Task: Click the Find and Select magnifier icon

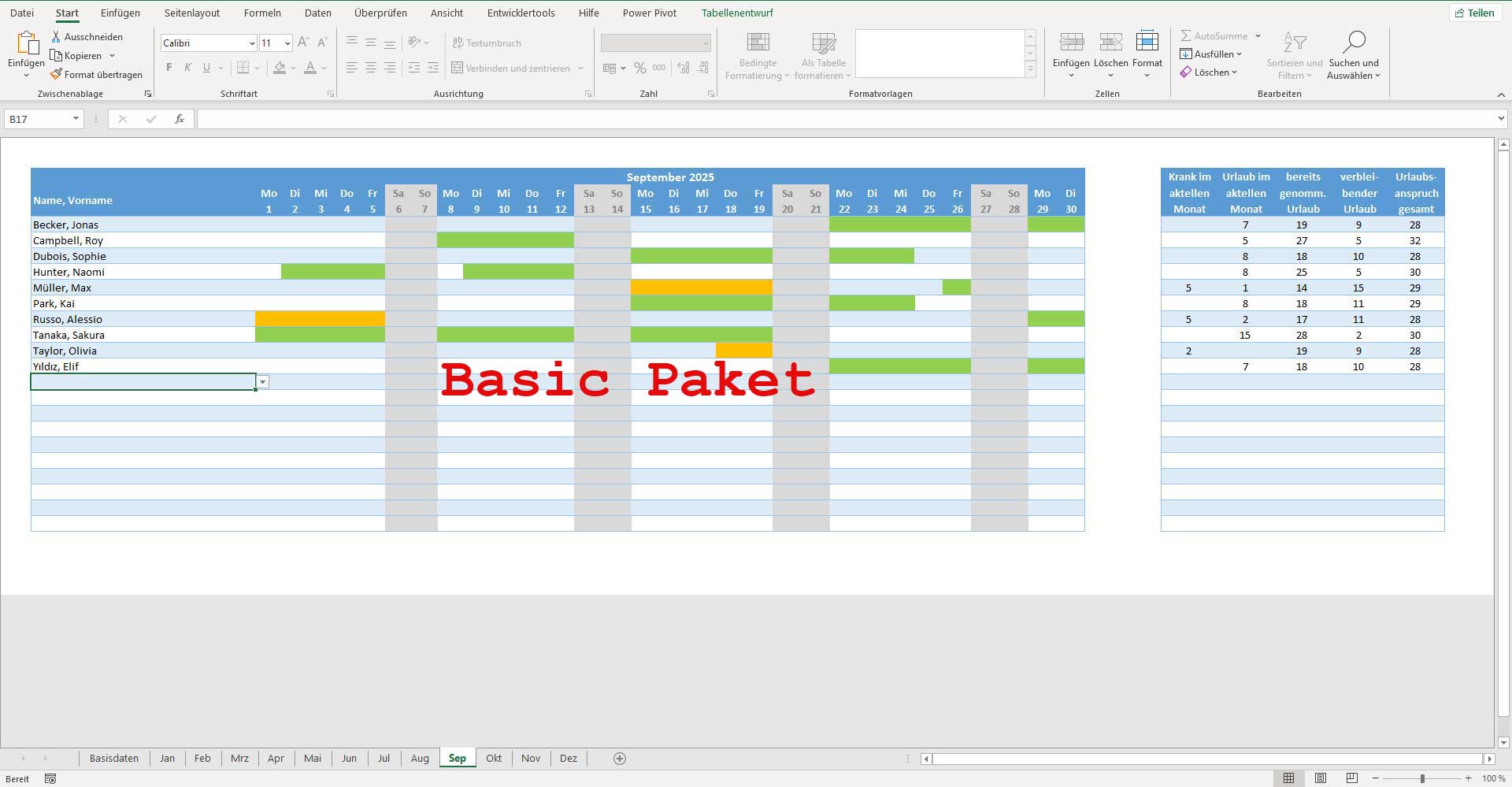Action: (1353, 43)
